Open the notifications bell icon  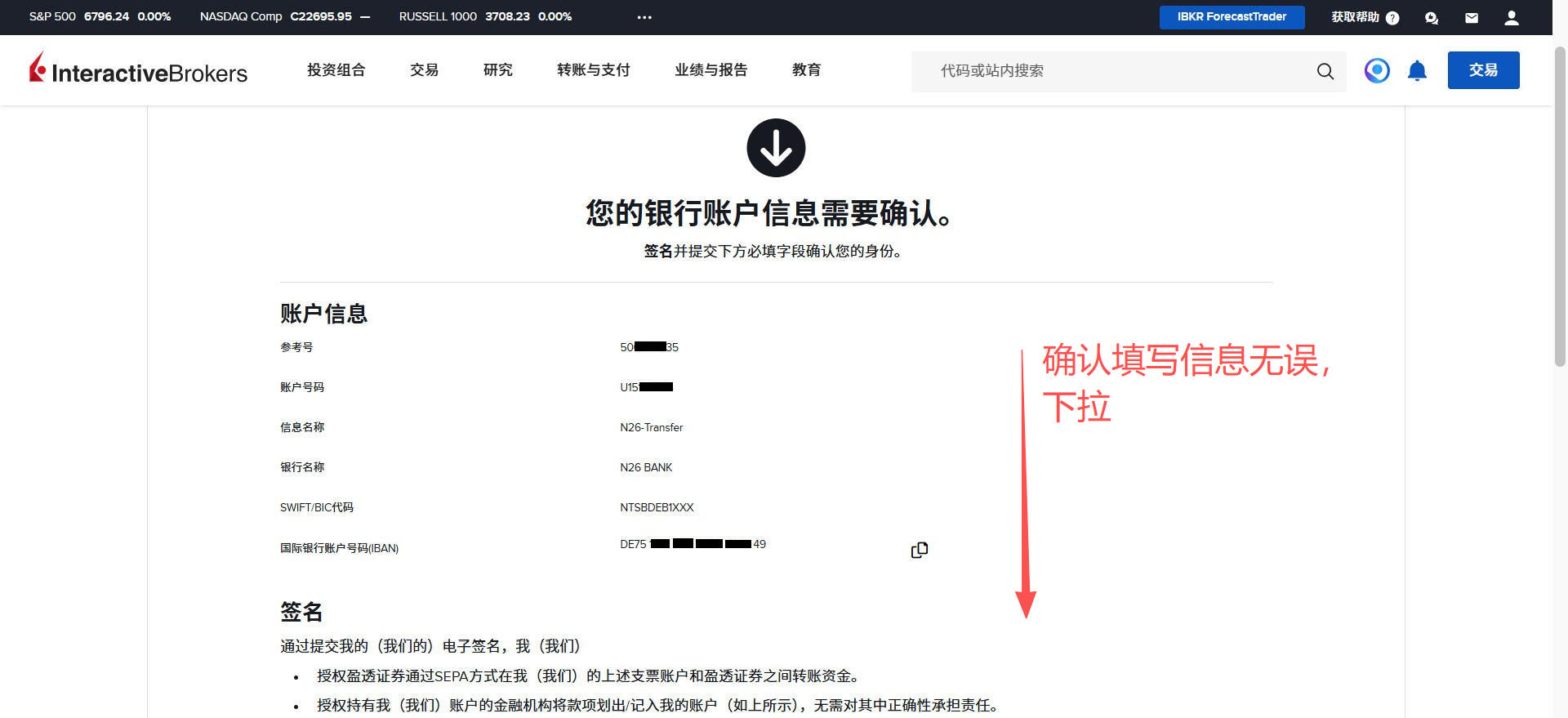(1417, 71)
